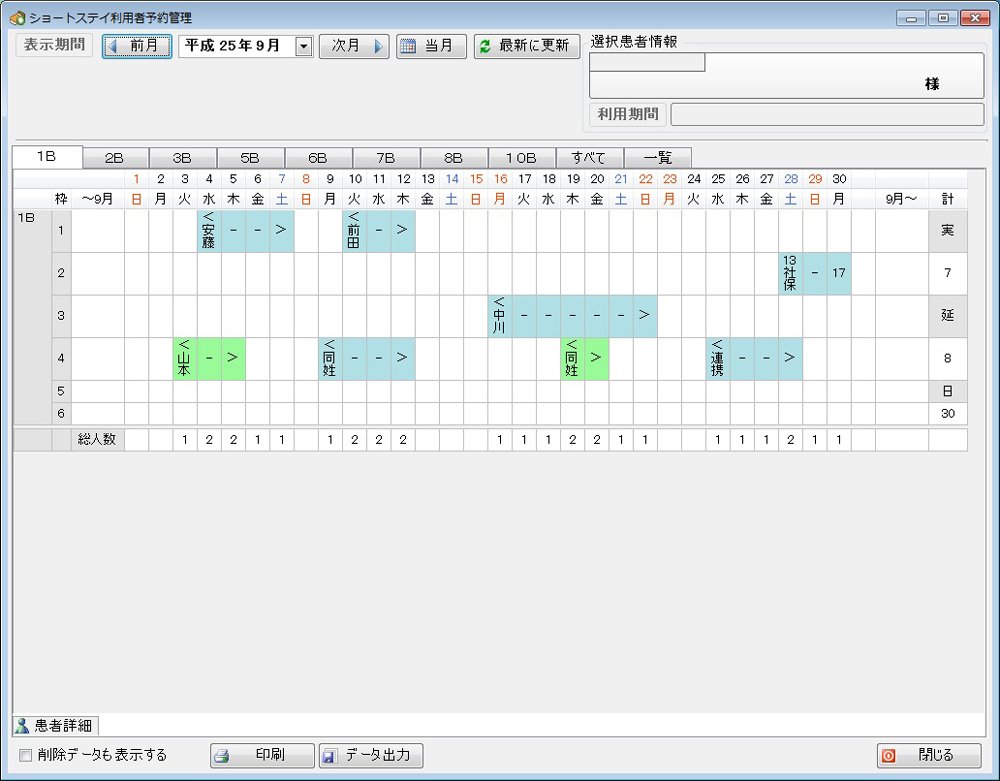Maximize the window
Screen dimensions: 1000x781
click(943, 18)
